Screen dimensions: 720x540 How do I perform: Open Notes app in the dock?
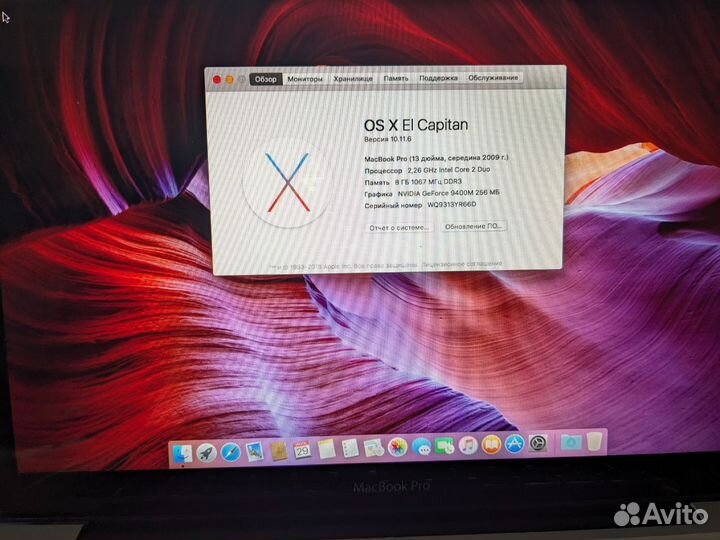pos(326,449)
